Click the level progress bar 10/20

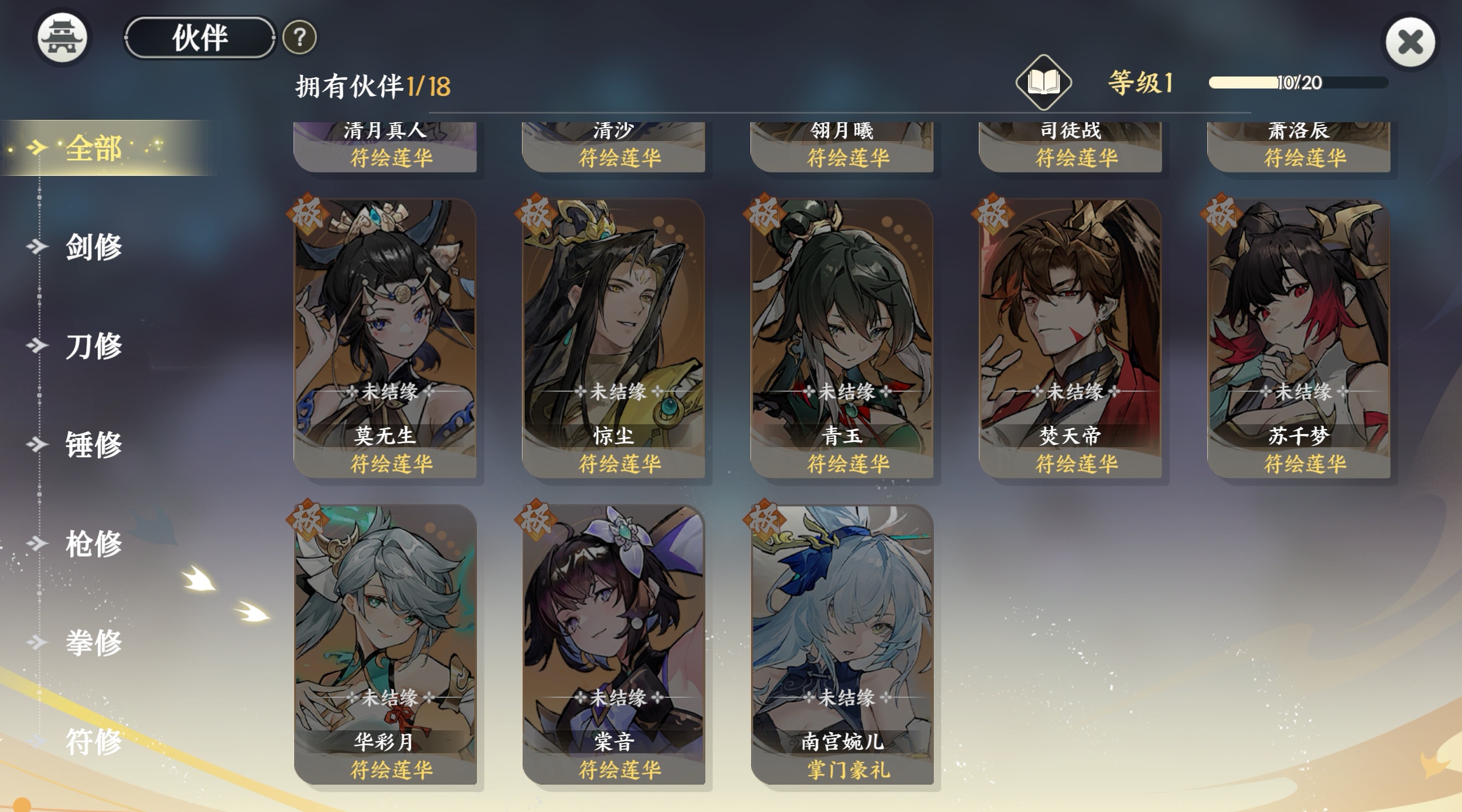tap(1299, 82)
